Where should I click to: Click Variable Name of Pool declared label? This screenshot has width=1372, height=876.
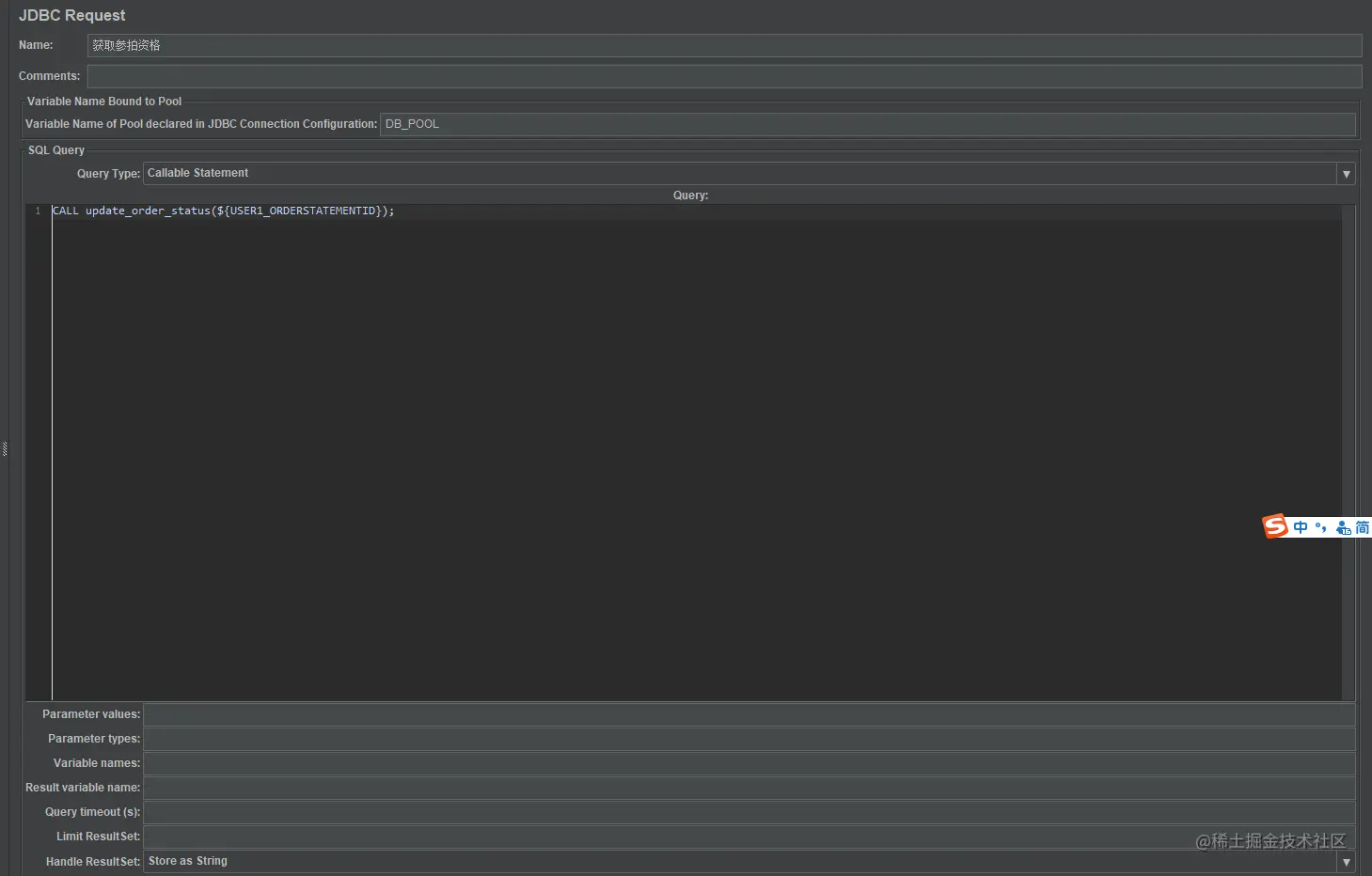point(201,124)
